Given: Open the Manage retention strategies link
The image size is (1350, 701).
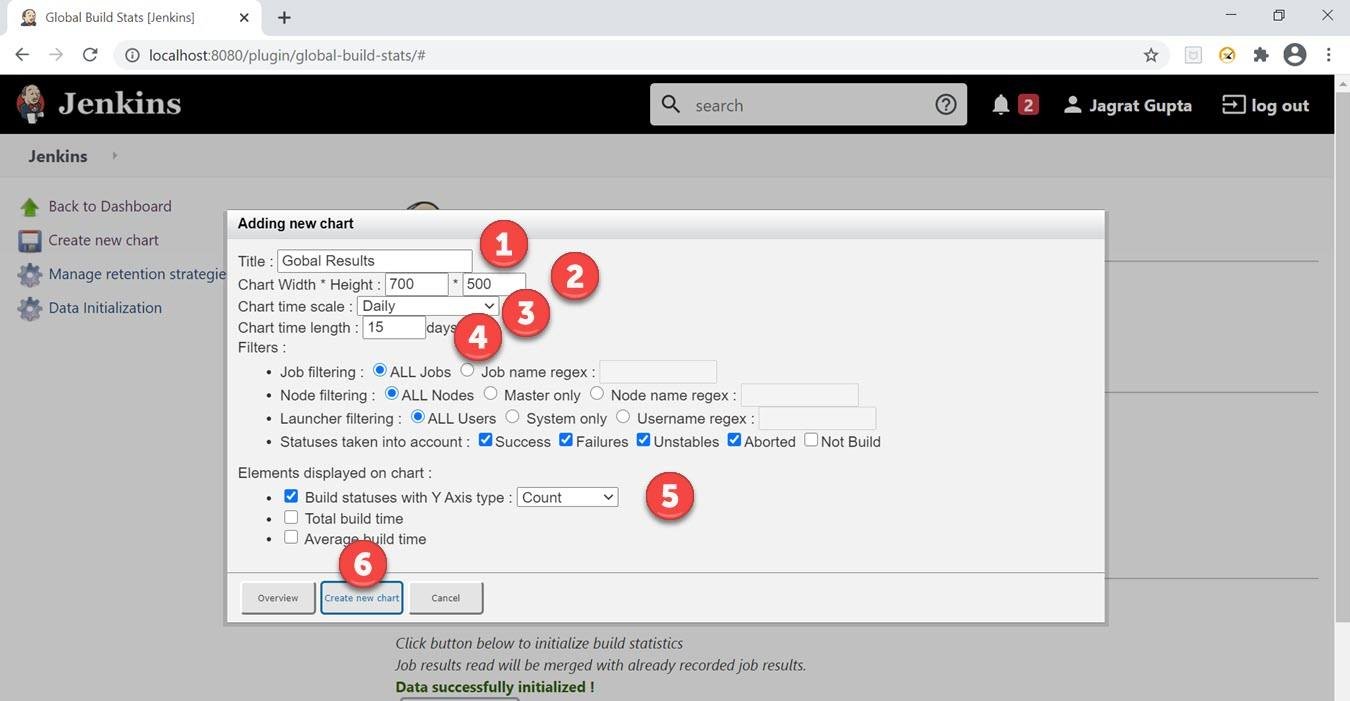Looking at the screenshot, I should click(x=137, y=274).
